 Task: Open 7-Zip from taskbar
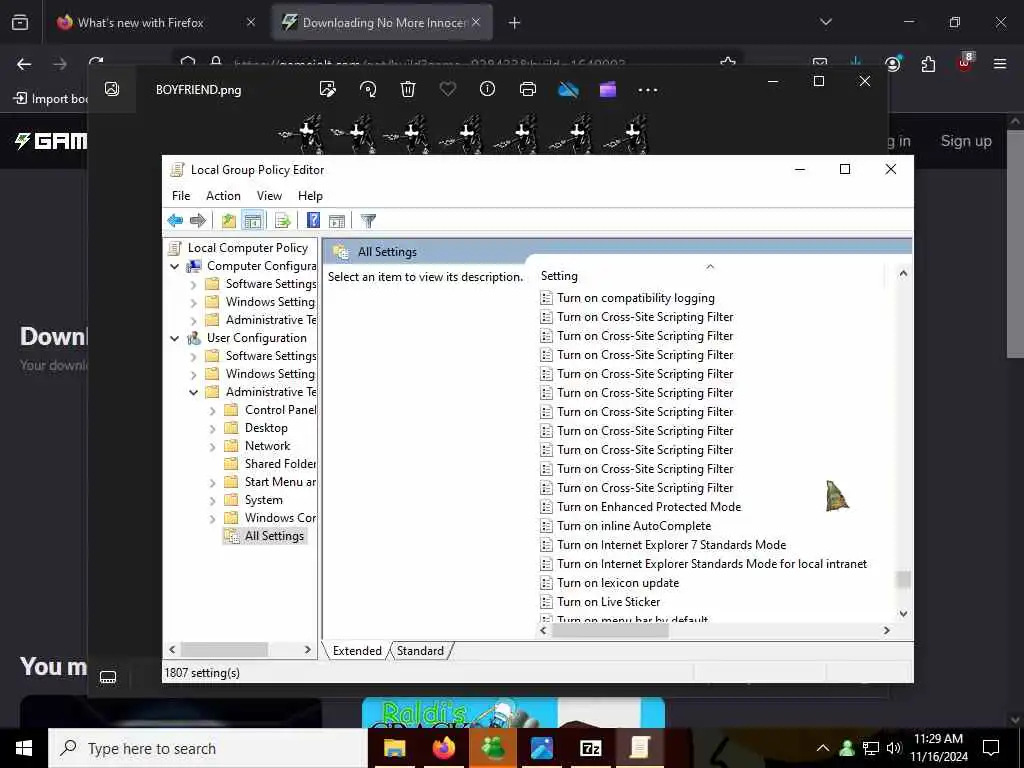pyautogui.click(x=590, y=748)
